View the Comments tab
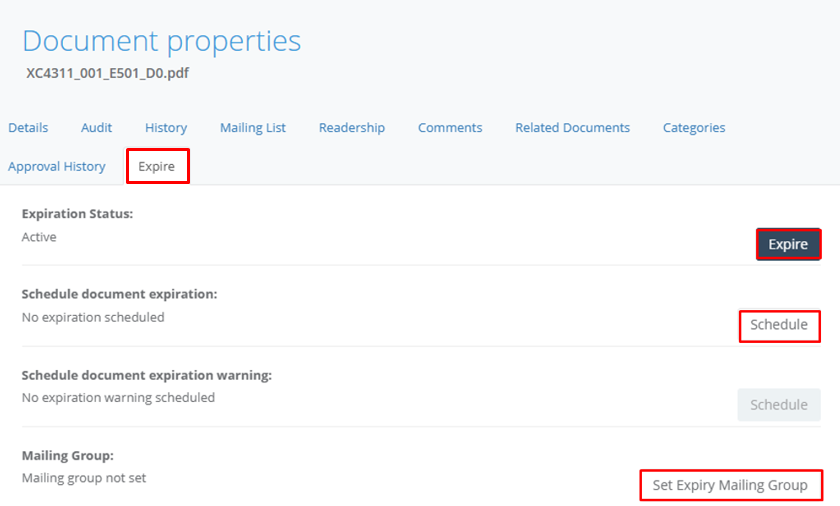 [x=450, y=127]
